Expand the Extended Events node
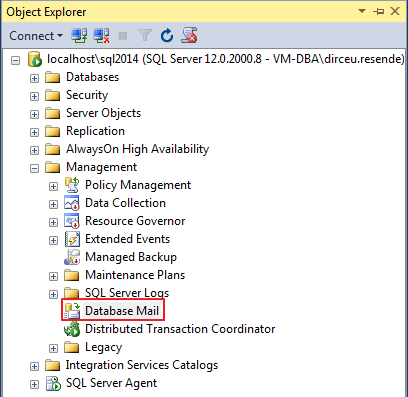This screenshot has width=408, height=397. [53, 240]
